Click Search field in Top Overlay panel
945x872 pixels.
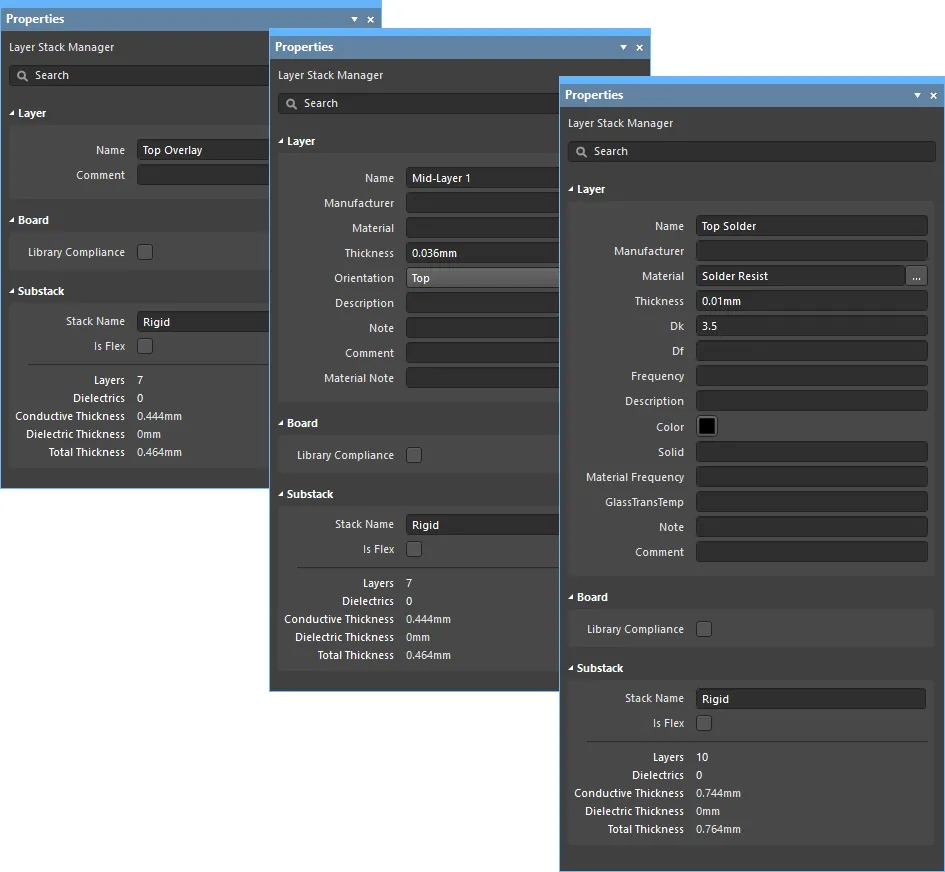[x=139, y=75]
